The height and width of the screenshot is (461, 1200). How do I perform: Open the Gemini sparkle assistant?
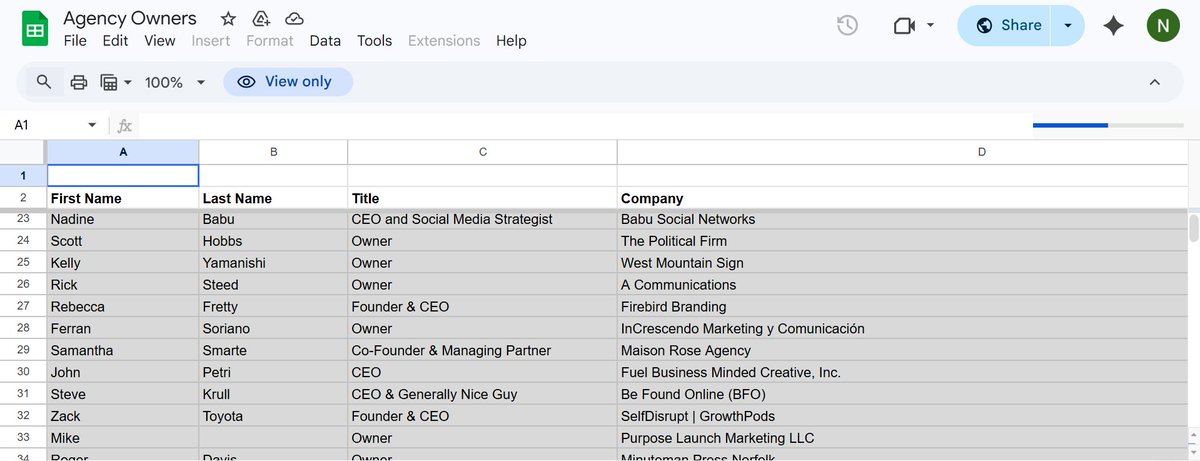tap(1113, 26)
